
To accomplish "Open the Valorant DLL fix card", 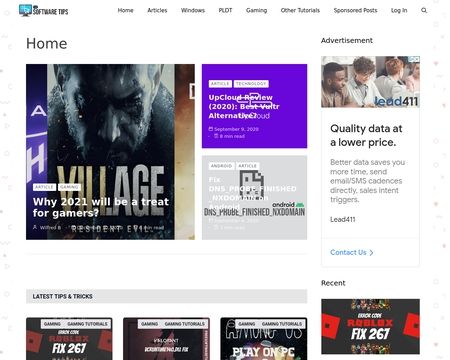I will (x=166, y=339).
